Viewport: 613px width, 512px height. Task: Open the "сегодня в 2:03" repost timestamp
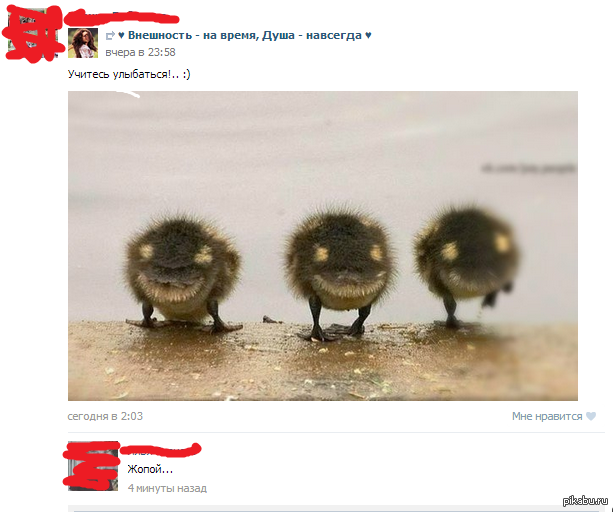(105, 416)
